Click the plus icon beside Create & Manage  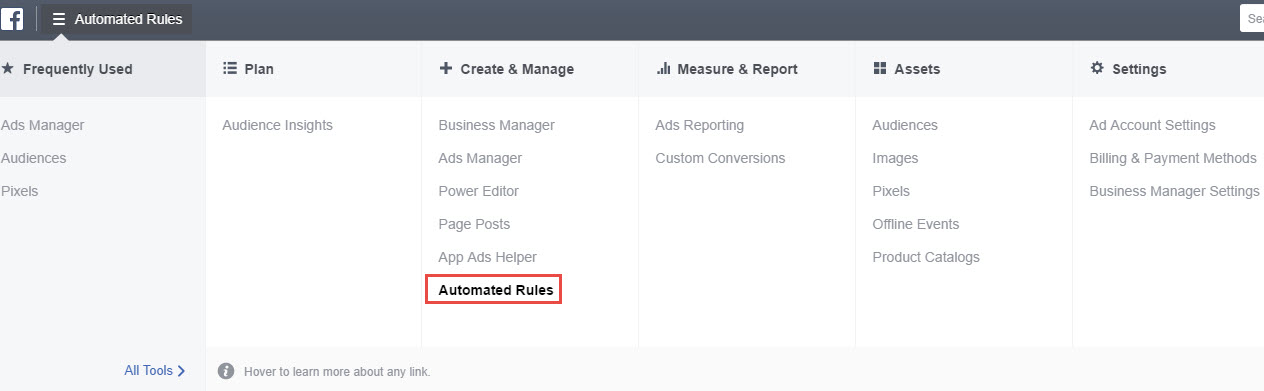(x=445, y=69)
